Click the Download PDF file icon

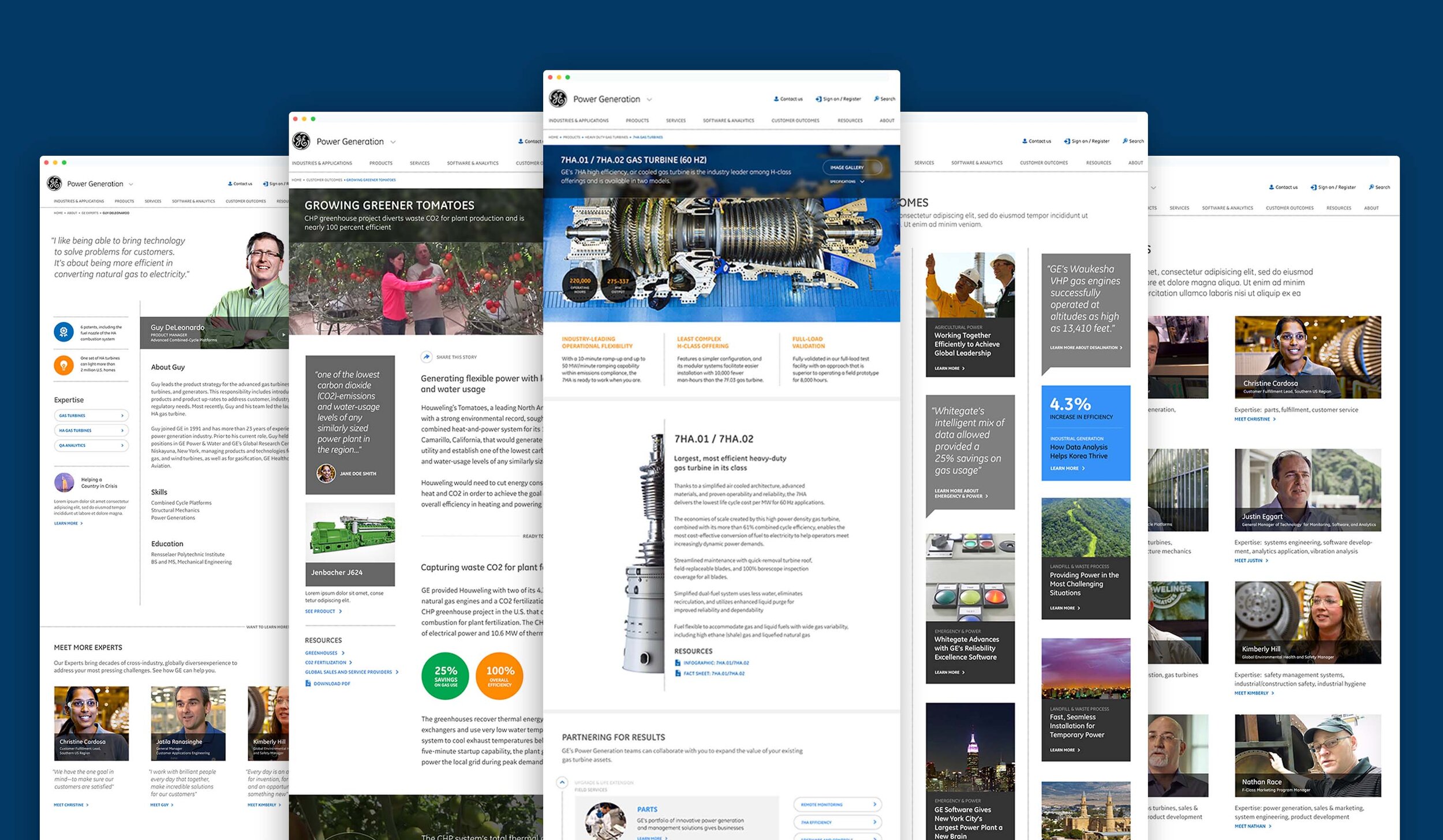[x=308, y=683]
